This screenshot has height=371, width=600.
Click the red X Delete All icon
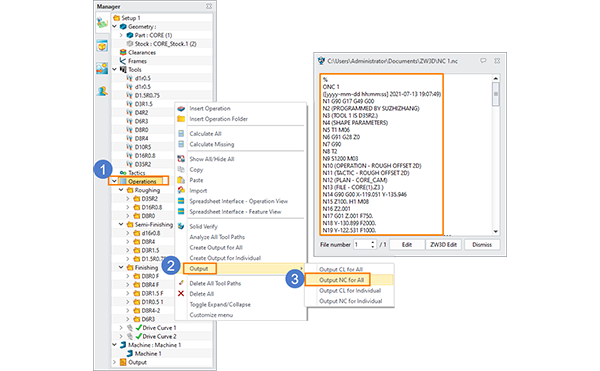(x=181, y=294)
